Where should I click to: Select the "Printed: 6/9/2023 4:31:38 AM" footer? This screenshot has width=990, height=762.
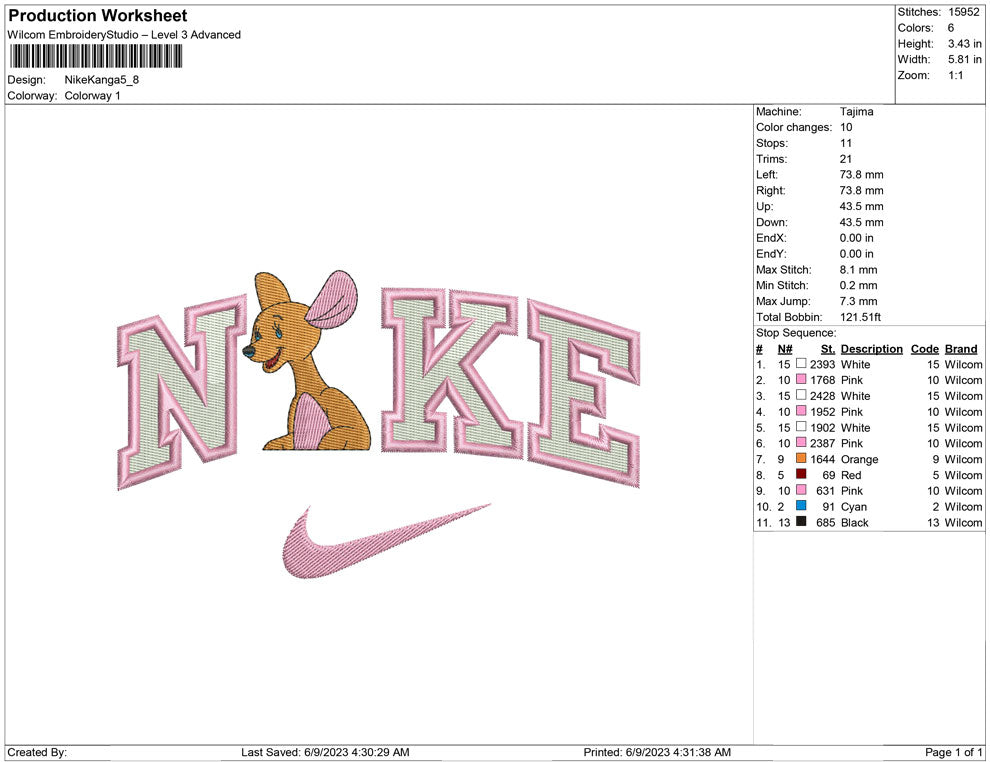[657, 752]
